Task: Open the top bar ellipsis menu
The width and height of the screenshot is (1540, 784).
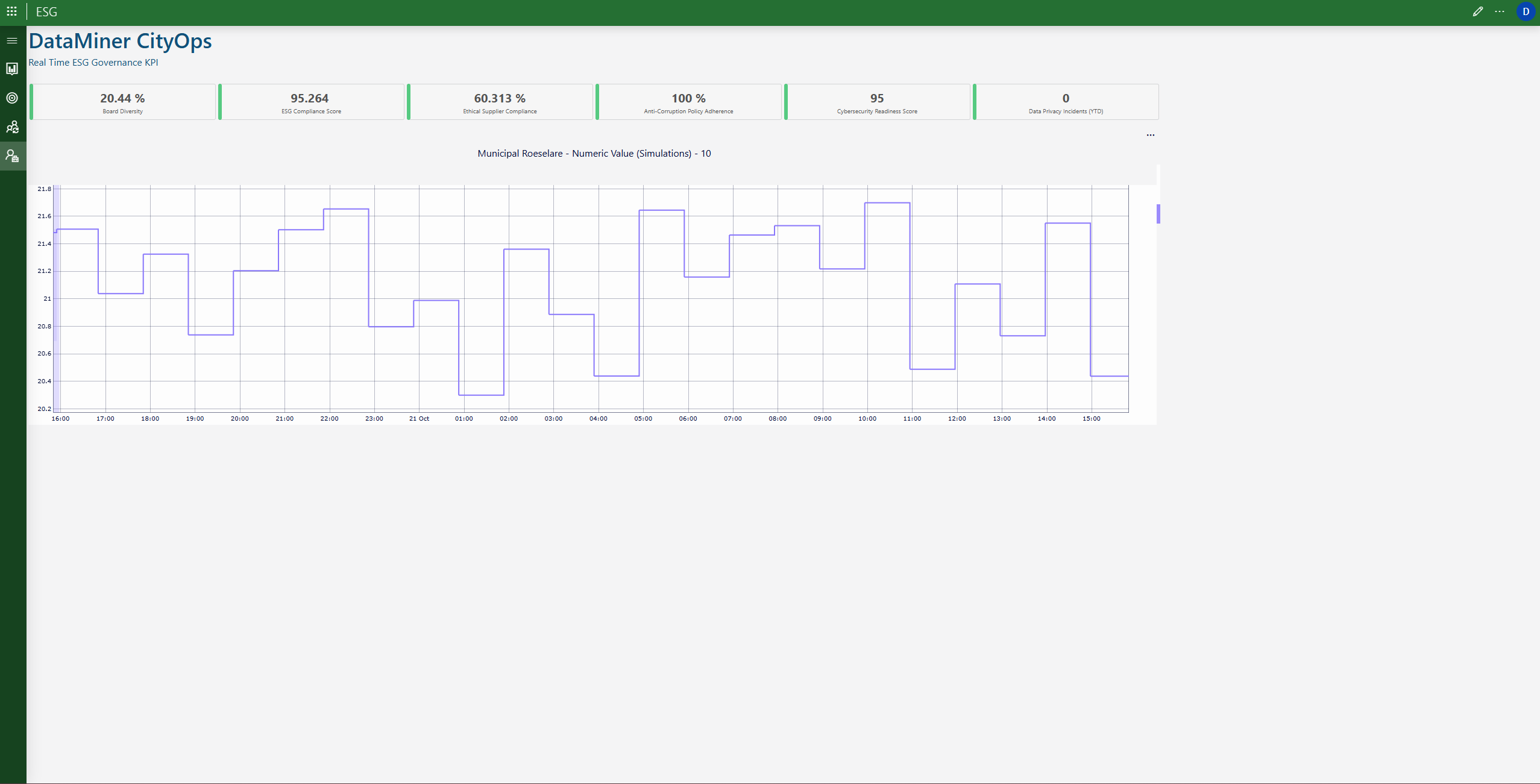Action: click(x=1500, y=11)
